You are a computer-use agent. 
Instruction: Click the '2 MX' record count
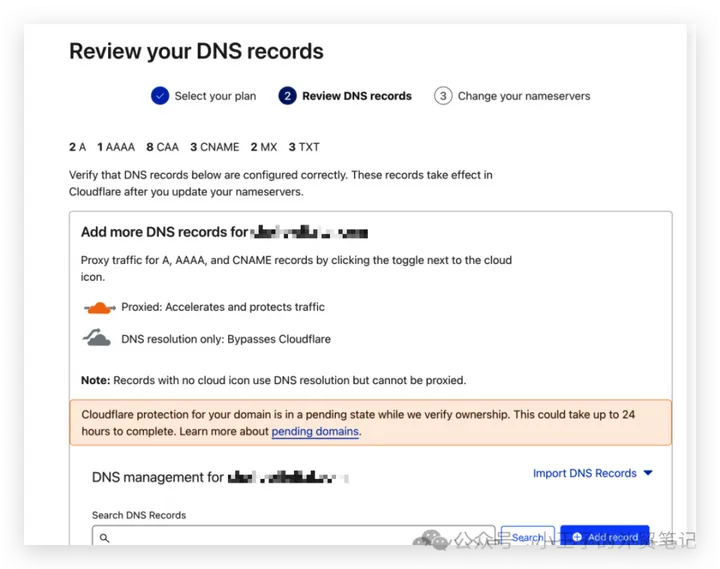click(x=264, y=147)
